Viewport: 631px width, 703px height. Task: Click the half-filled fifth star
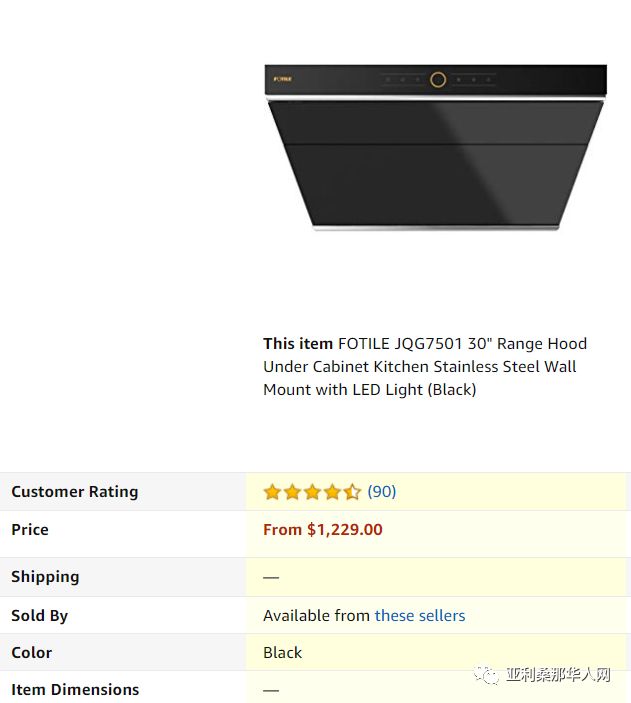352,492
